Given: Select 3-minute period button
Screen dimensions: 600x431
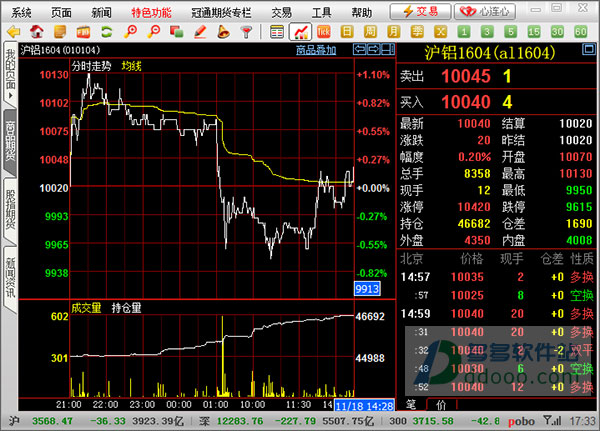Looking at the screenshot, I should point(487,31).
